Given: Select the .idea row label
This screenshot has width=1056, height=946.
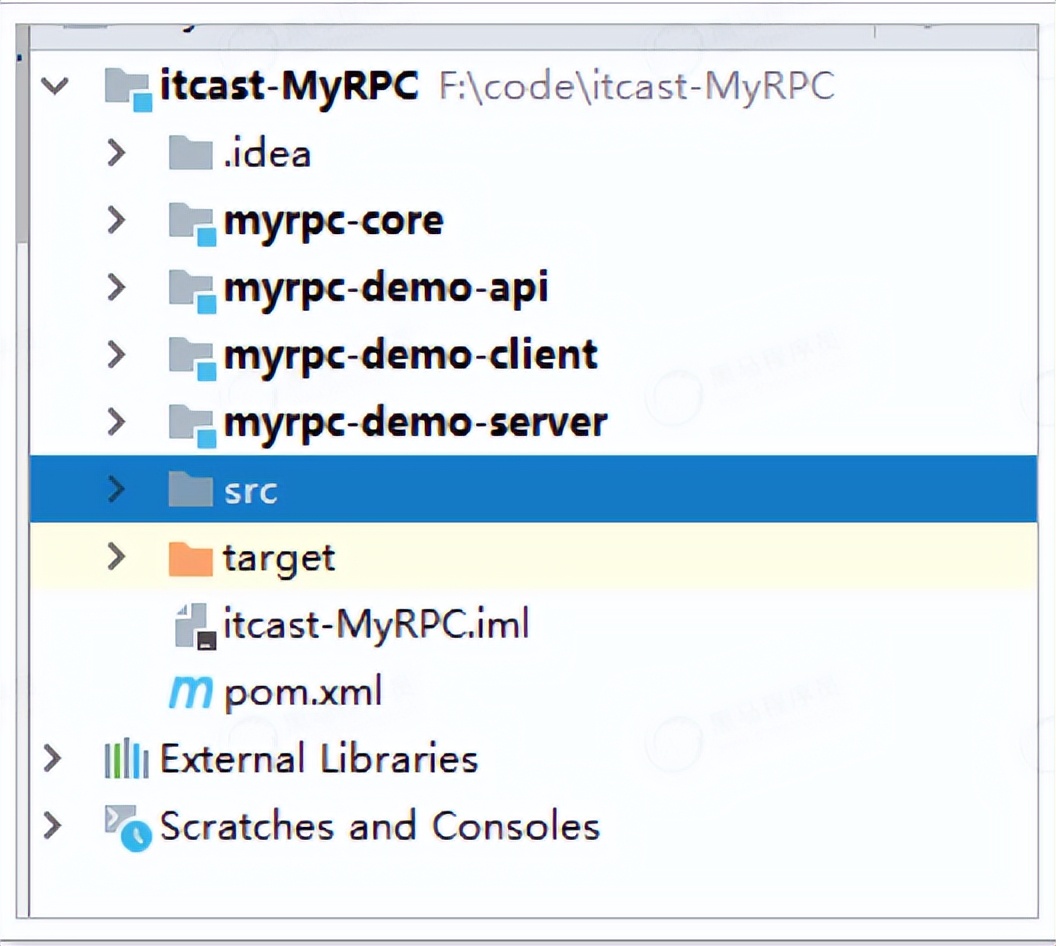Looking at the screenshot, I should click(x=267, y=154).
